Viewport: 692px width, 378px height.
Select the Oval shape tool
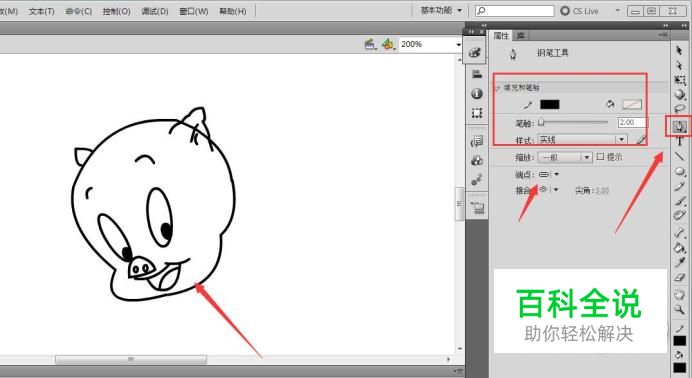click(679, 171)
